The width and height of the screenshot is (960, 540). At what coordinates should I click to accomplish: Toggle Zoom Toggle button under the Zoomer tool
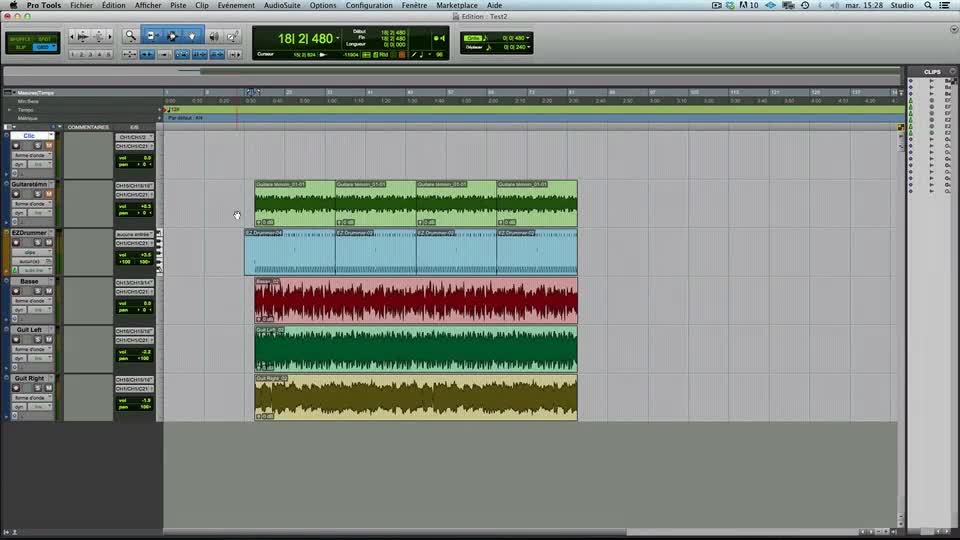click(x=129, y=54)
